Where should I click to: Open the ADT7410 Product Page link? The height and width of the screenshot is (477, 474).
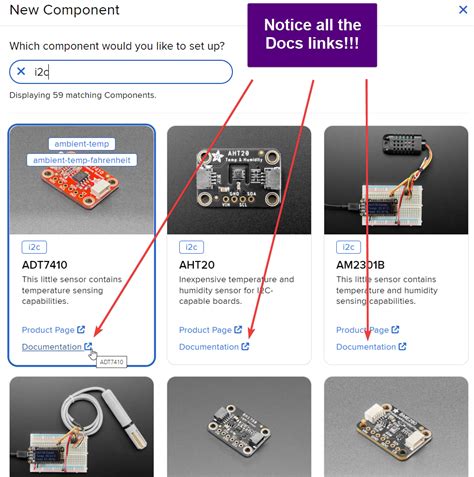[x=48, y=330]
